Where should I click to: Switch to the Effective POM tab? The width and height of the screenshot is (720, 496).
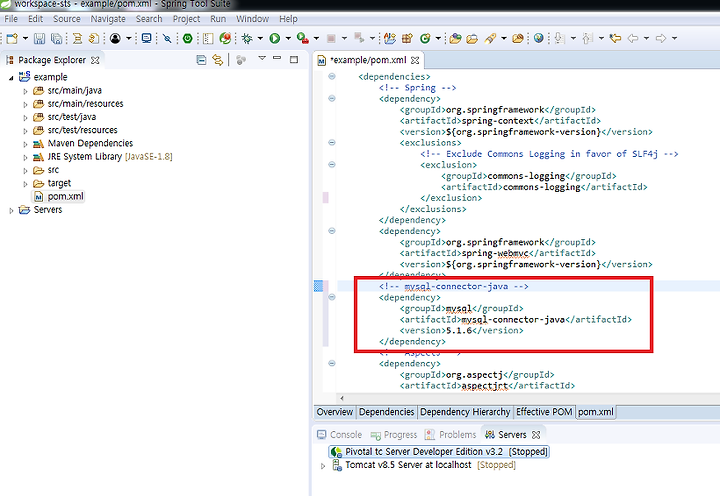coord(544,412)
